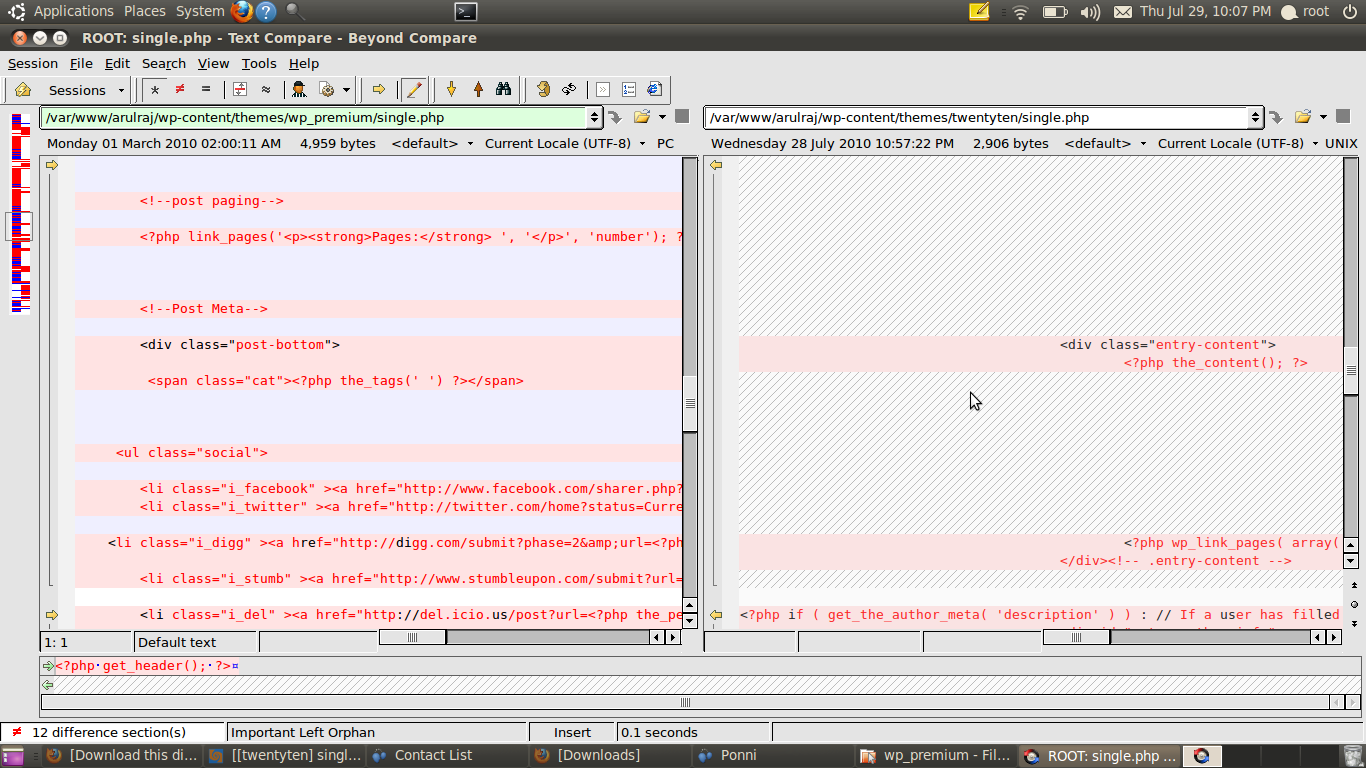
Task: Open the Session menu
Action: click(x=33, y=63)
